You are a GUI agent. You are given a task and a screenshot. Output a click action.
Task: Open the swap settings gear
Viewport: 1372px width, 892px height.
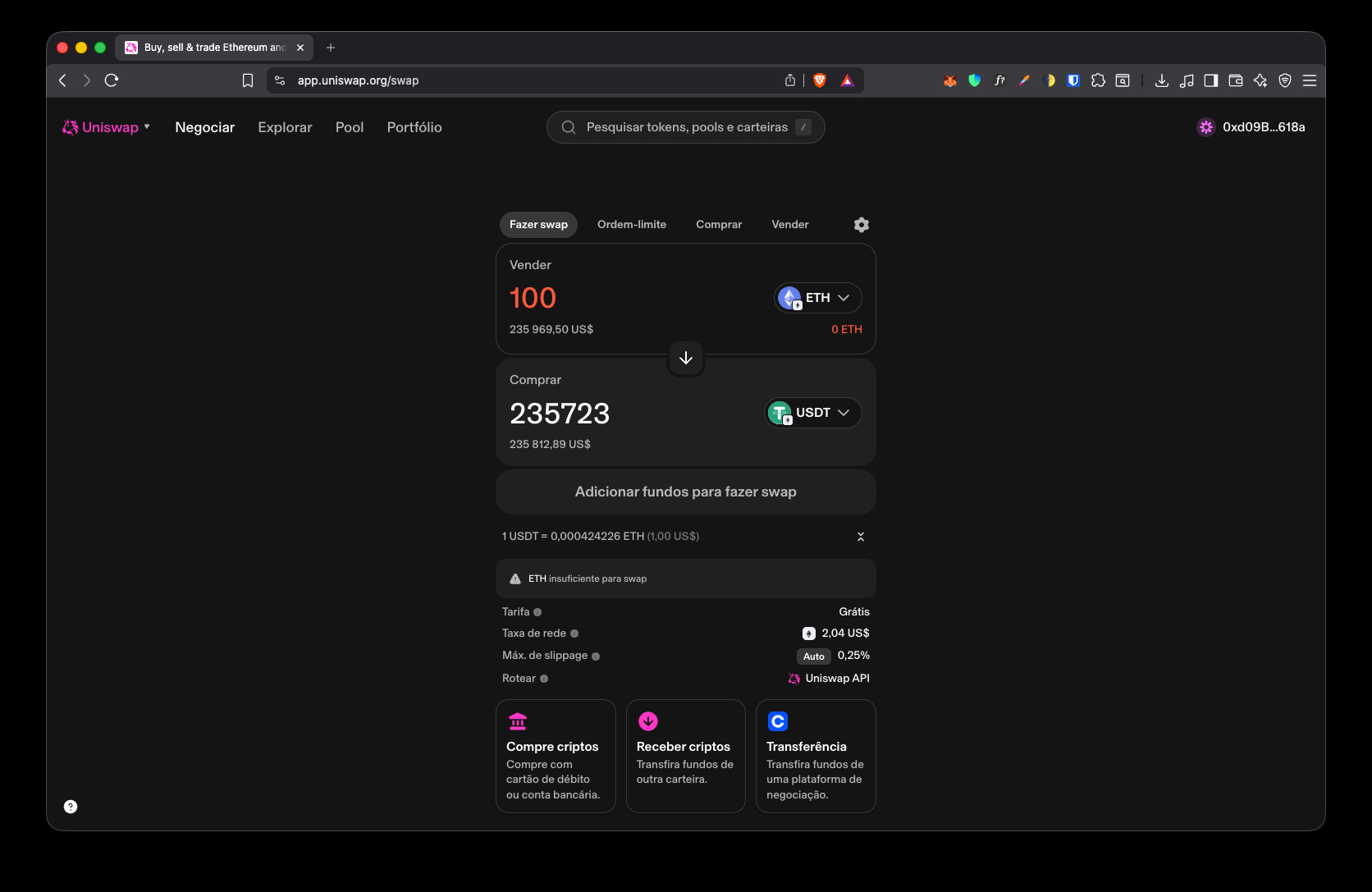click(861, 225)
